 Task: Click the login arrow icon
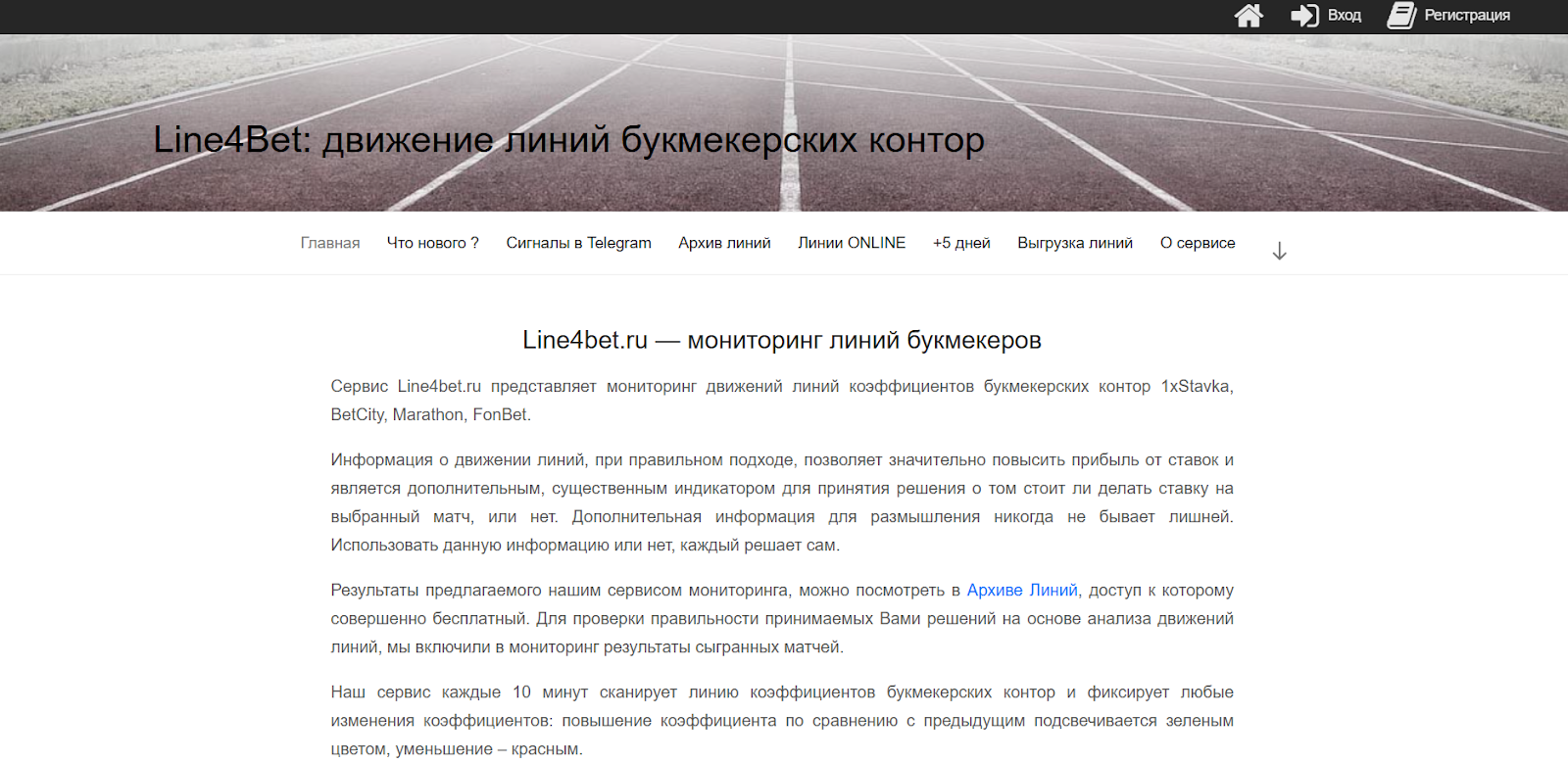[1304, 16]
